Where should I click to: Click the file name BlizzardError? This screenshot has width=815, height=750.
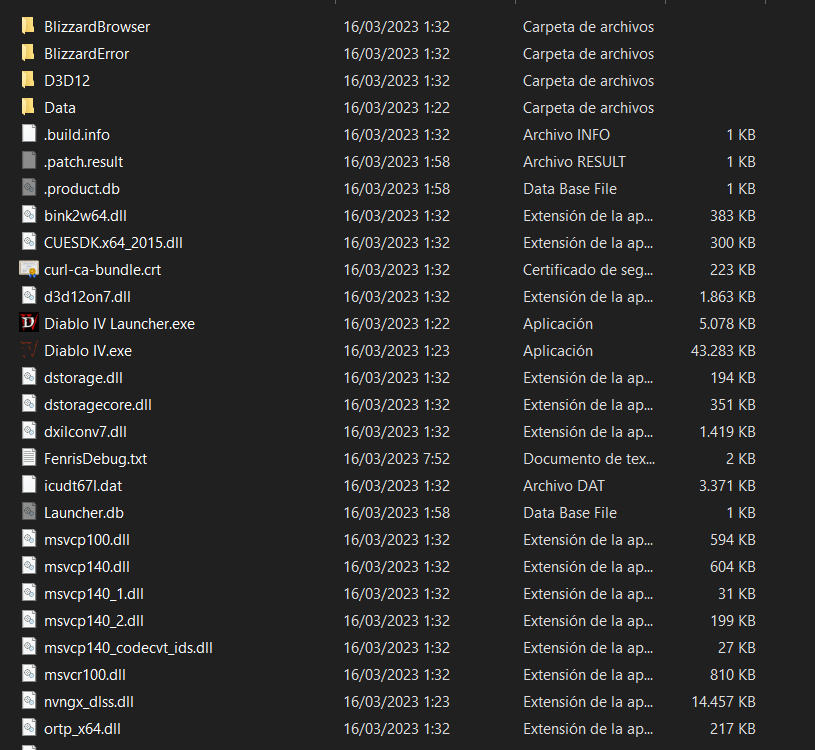click(x=87, y=54)
